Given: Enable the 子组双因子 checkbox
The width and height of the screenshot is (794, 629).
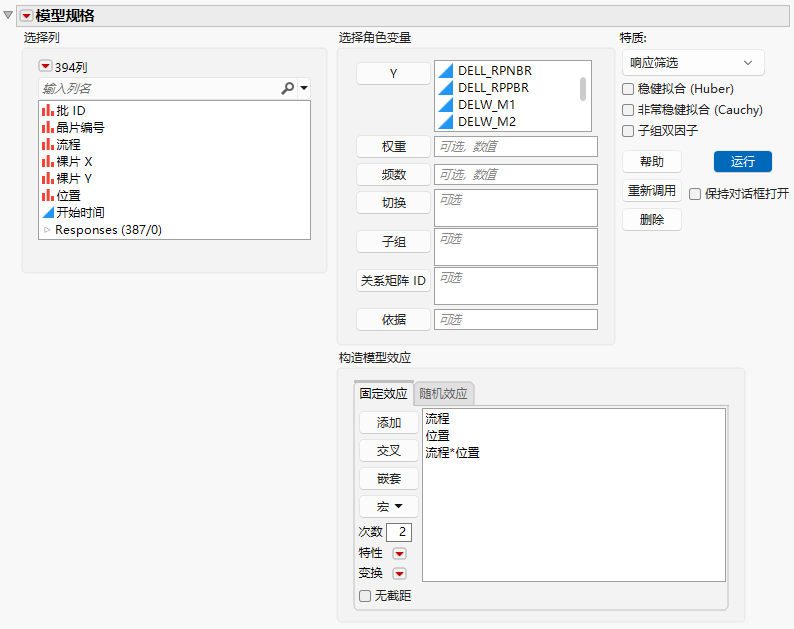Looking at the screenshot, I should (x=628, y=131).
